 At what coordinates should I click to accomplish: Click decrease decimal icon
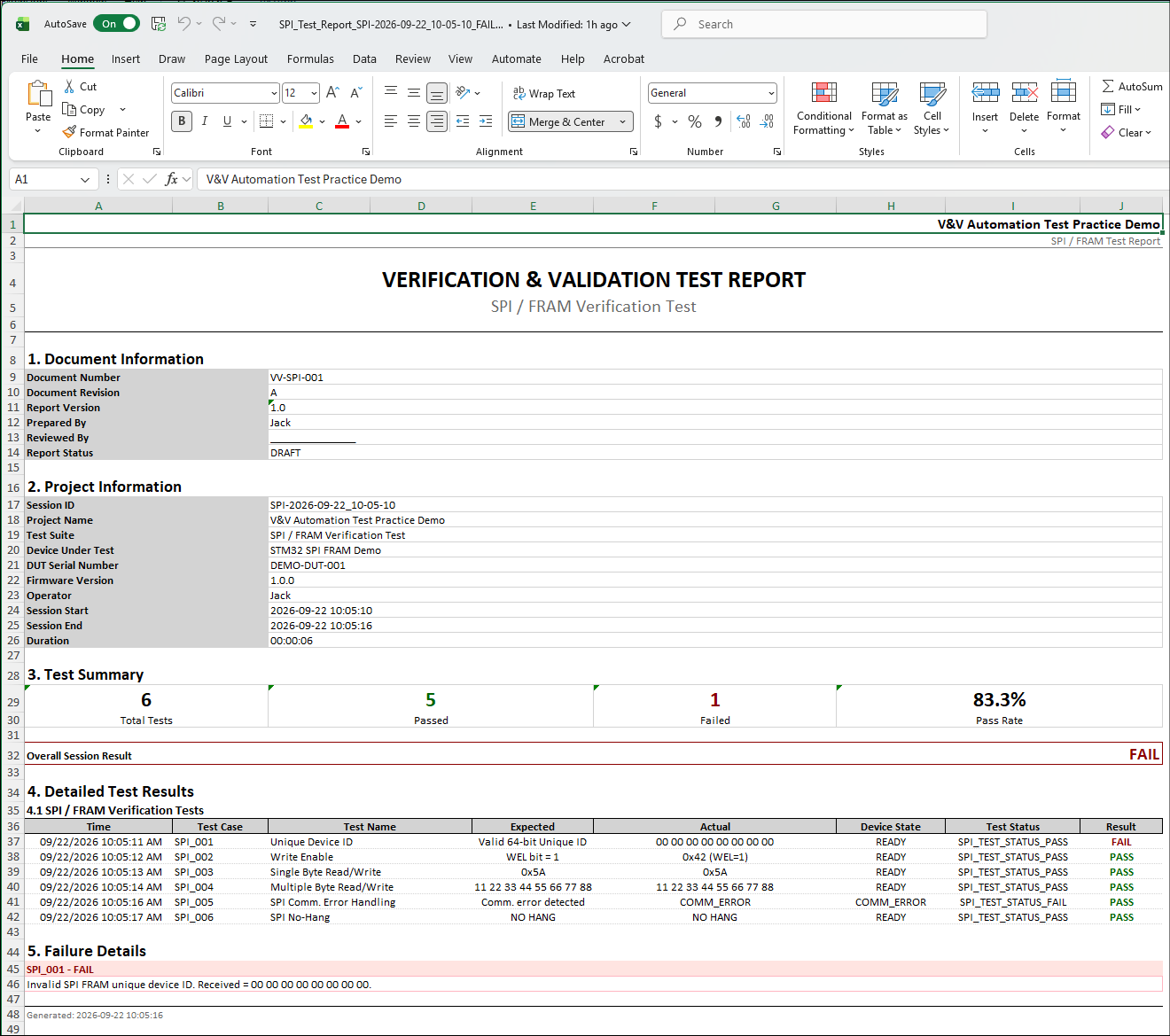767,121
